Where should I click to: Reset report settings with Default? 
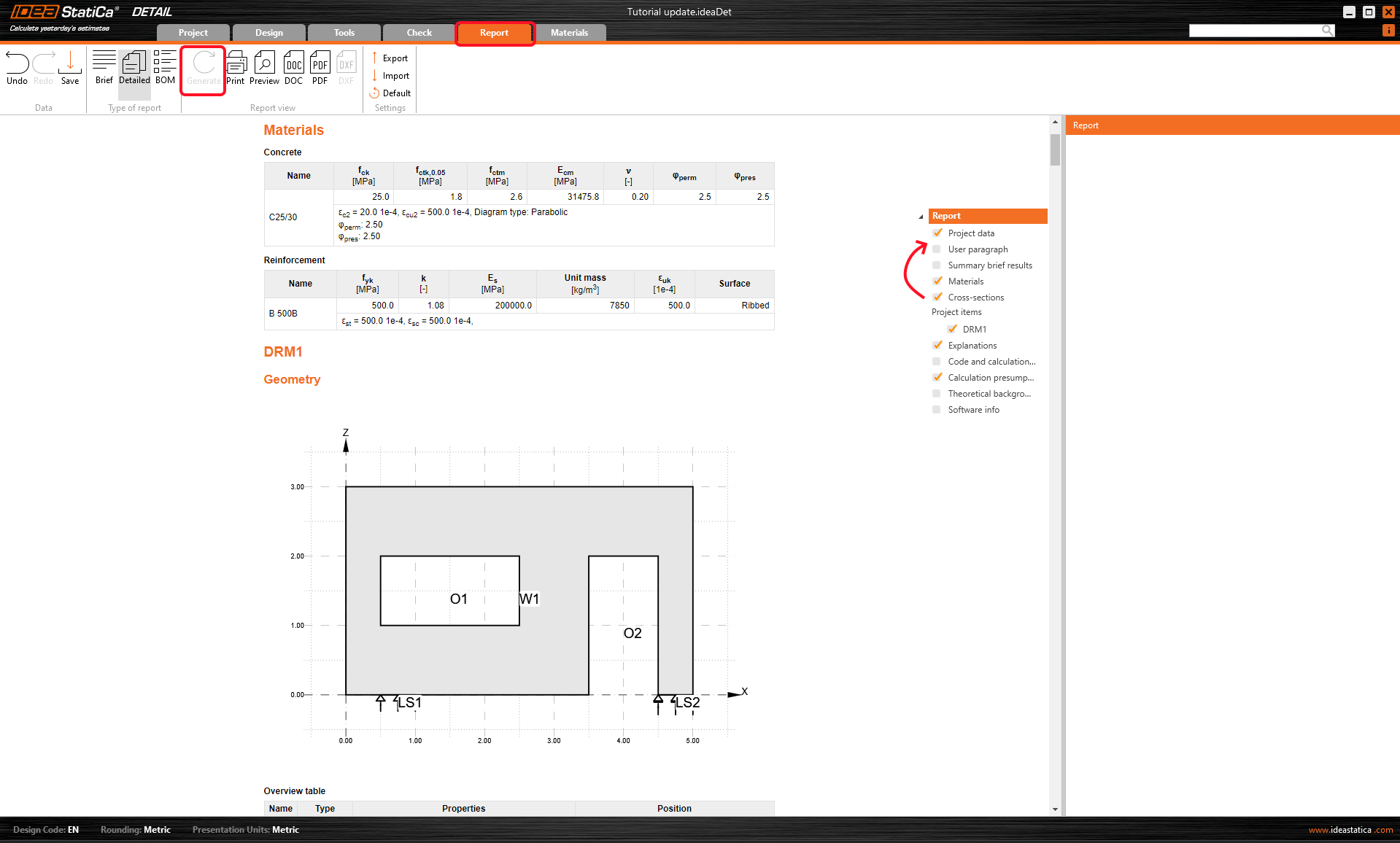click(x=390, y=93)
